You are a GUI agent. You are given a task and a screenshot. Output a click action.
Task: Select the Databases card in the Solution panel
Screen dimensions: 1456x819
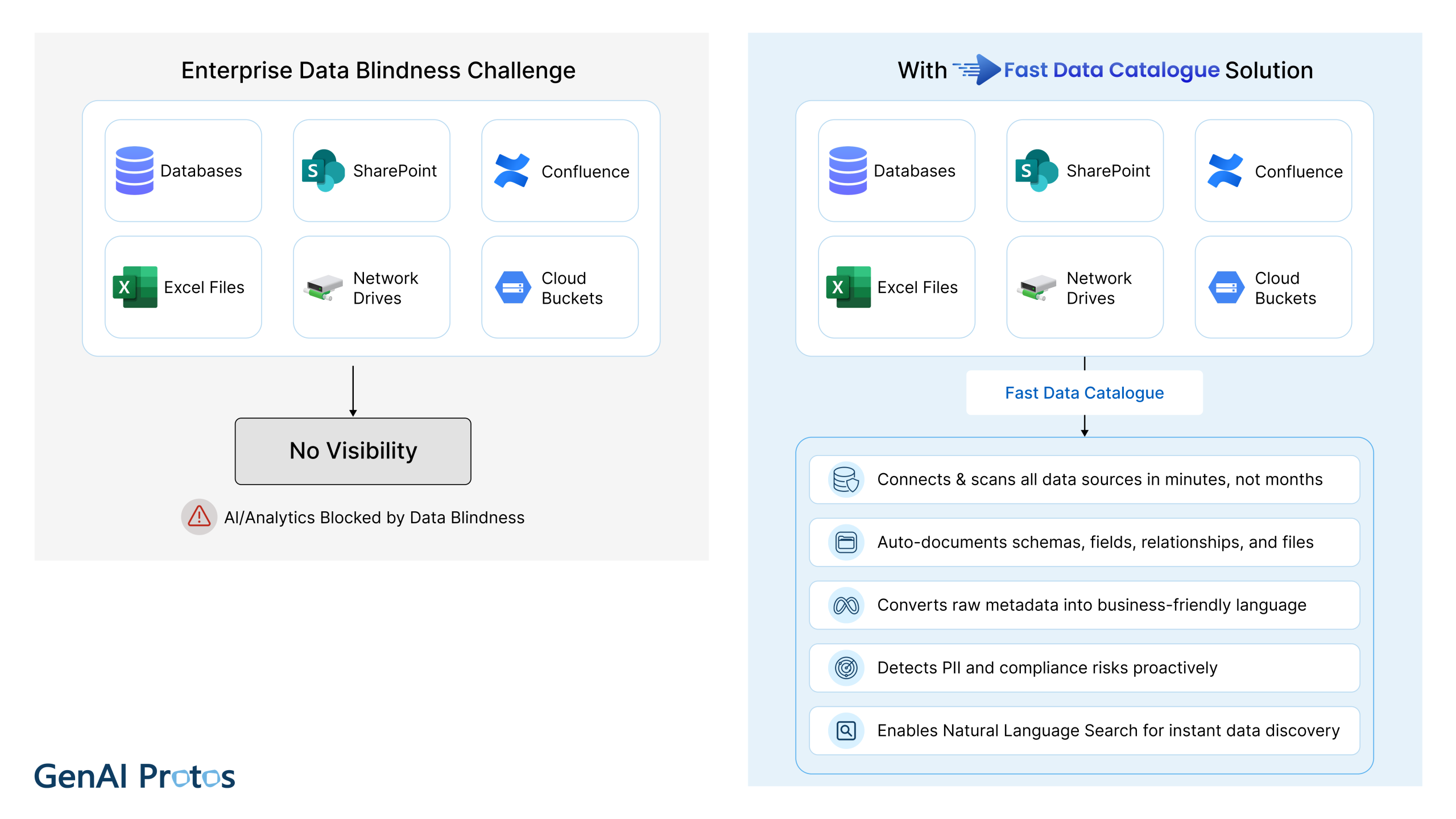point(896,171)
